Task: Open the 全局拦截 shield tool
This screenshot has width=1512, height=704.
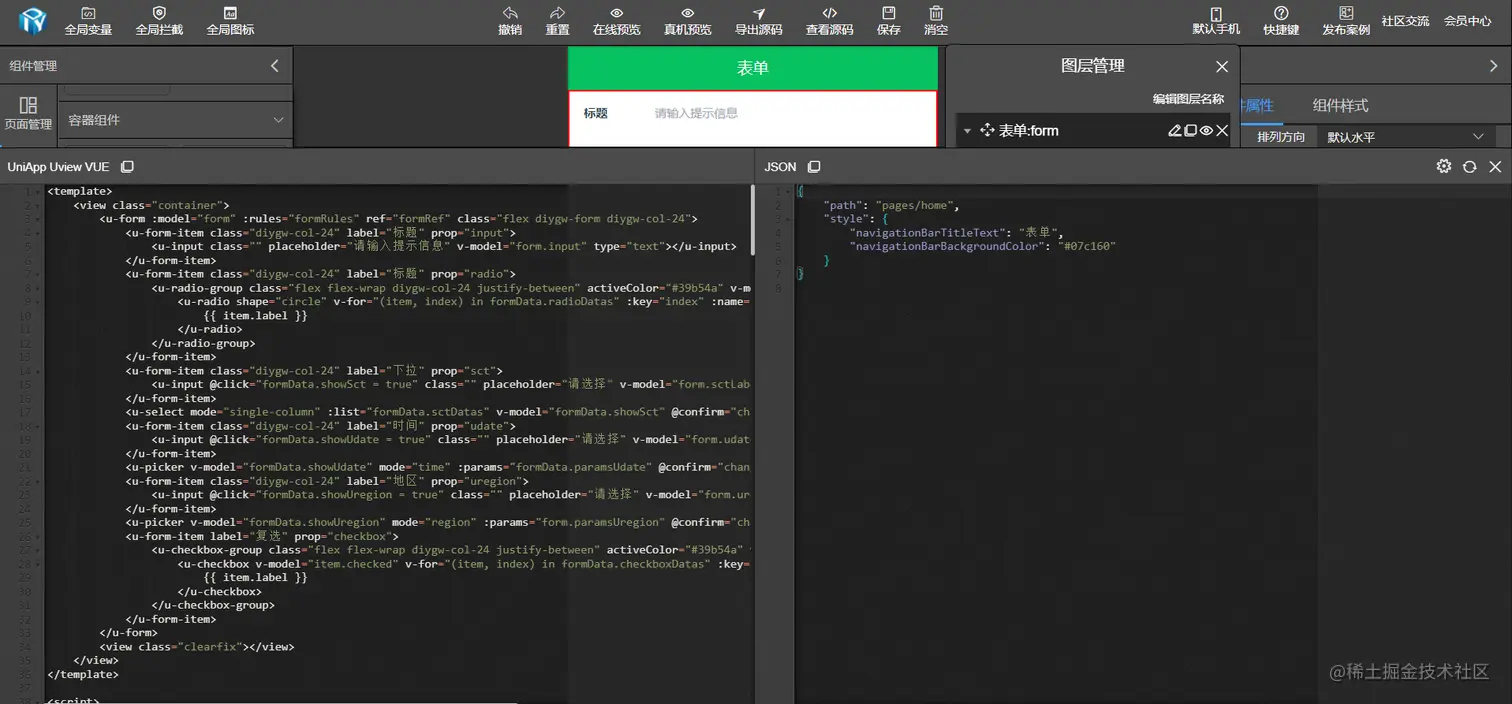Action: click(159, 21)
